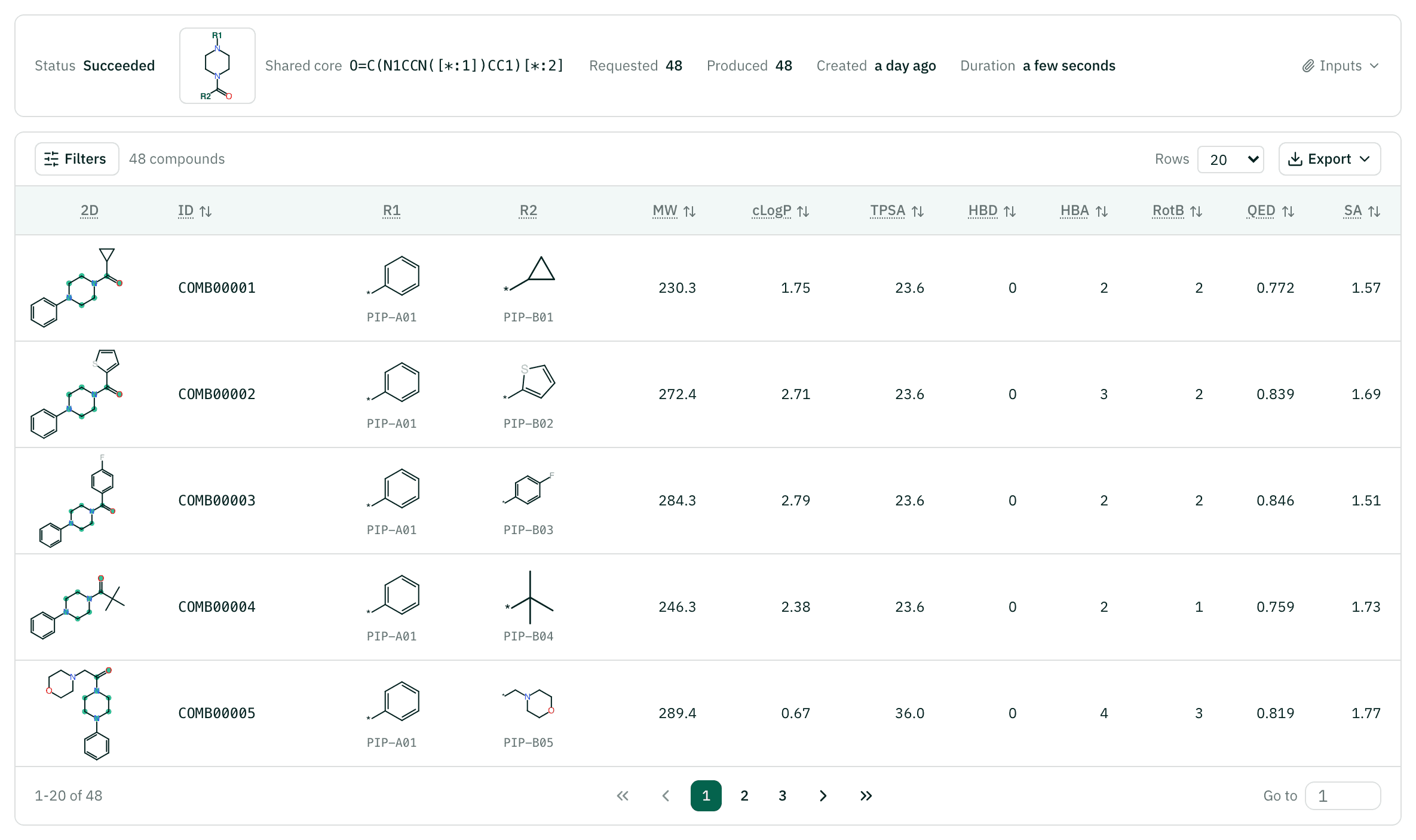Screen dimensions: 1416x840
Task: View 2D structure of COMB00003
Action: (x=76, y=501)
